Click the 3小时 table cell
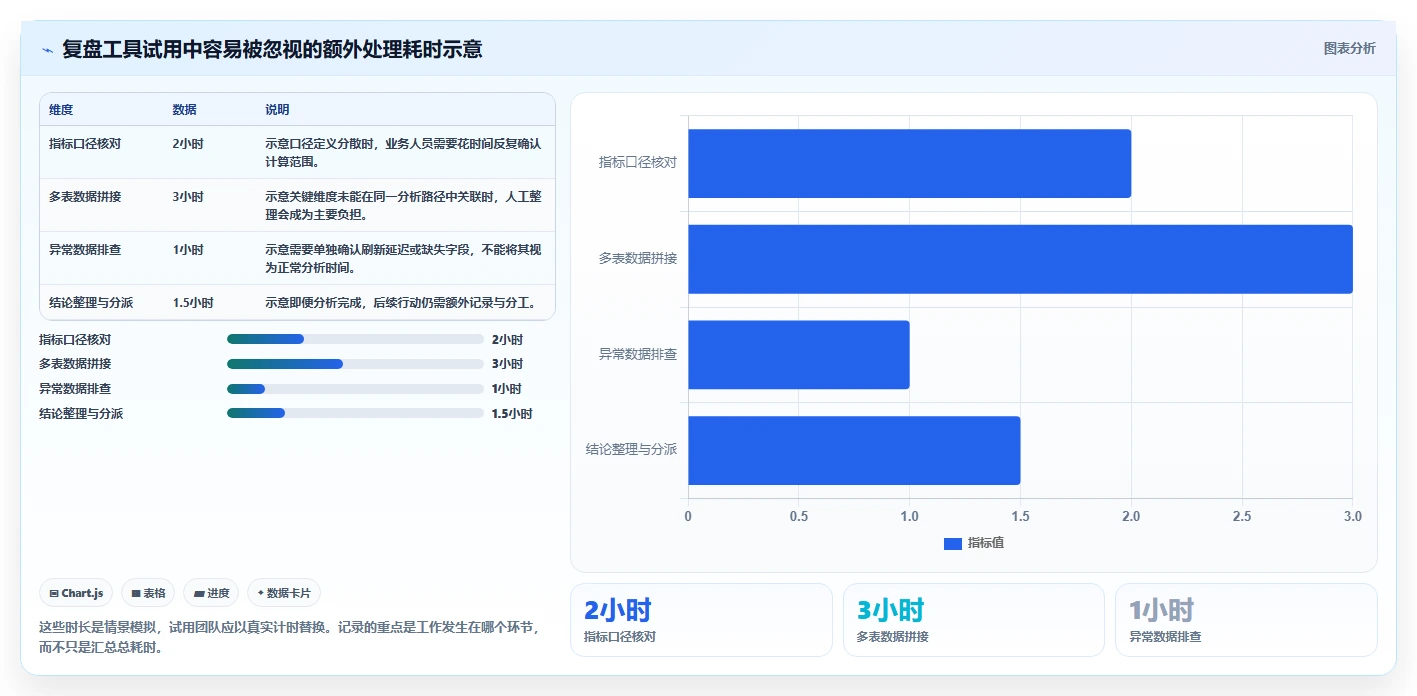1417x696 pixels. click(188, 197)
